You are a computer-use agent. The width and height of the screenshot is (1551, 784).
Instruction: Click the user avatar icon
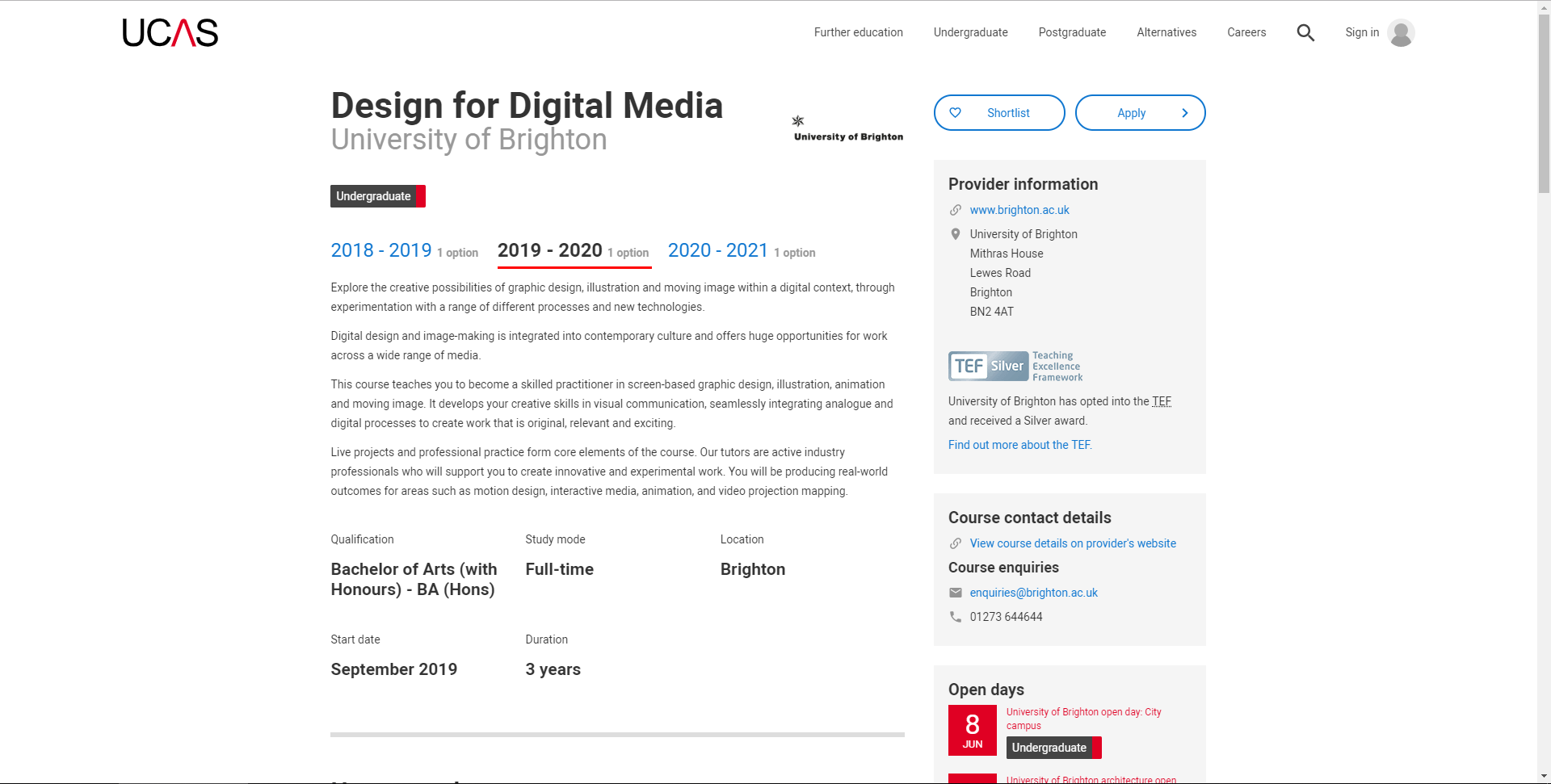point(1401,33)
